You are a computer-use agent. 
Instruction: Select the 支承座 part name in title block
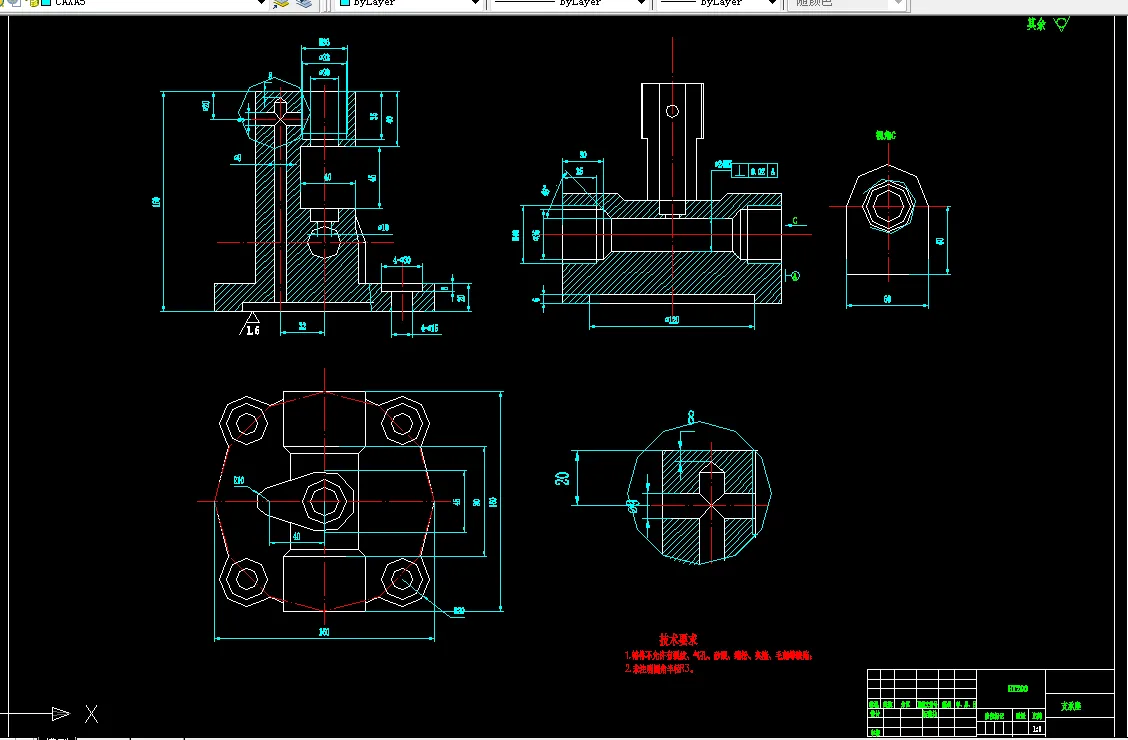1070,705
